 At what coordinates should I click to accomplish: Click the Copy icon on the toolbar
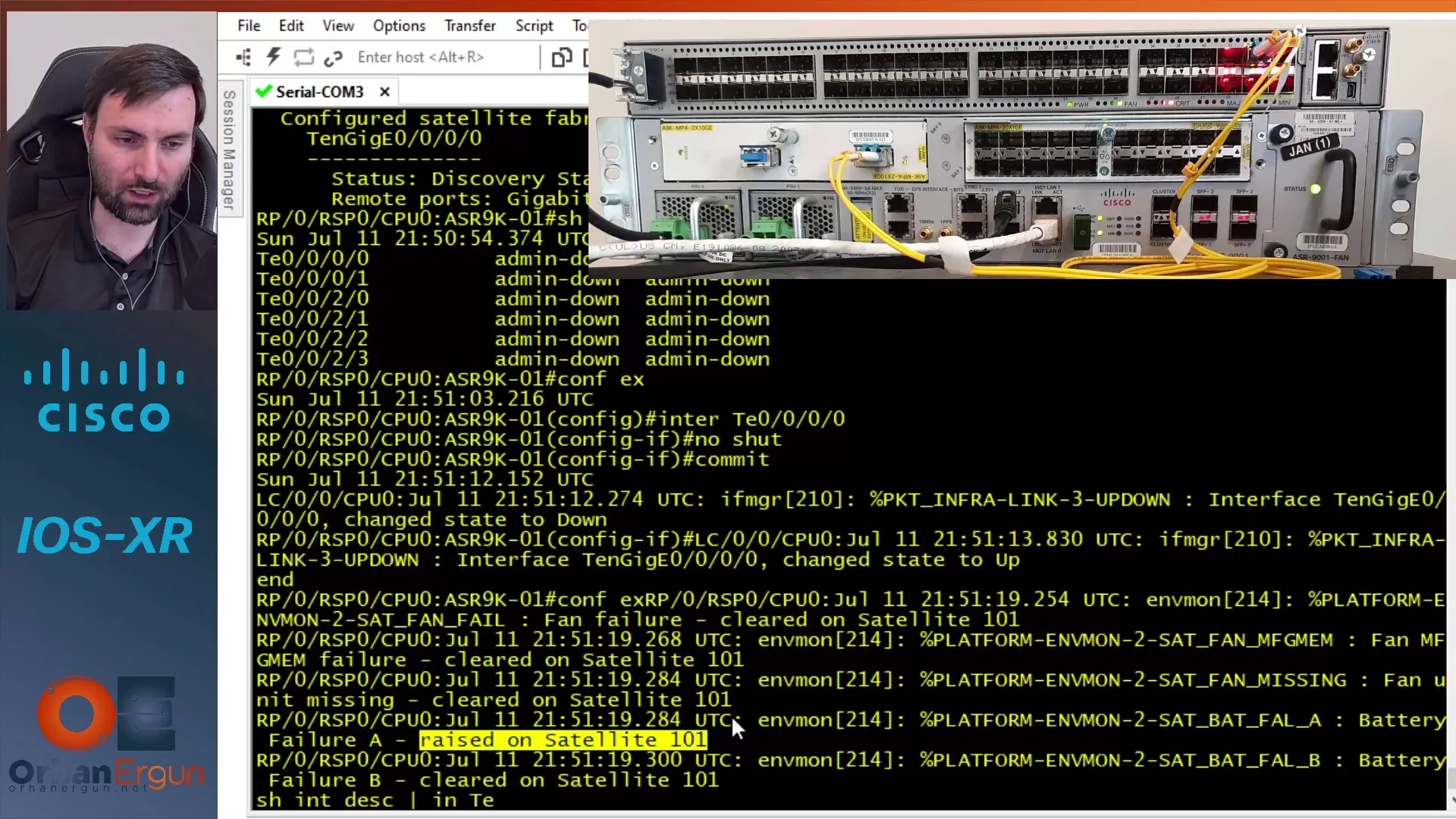[x=562, y=57]
